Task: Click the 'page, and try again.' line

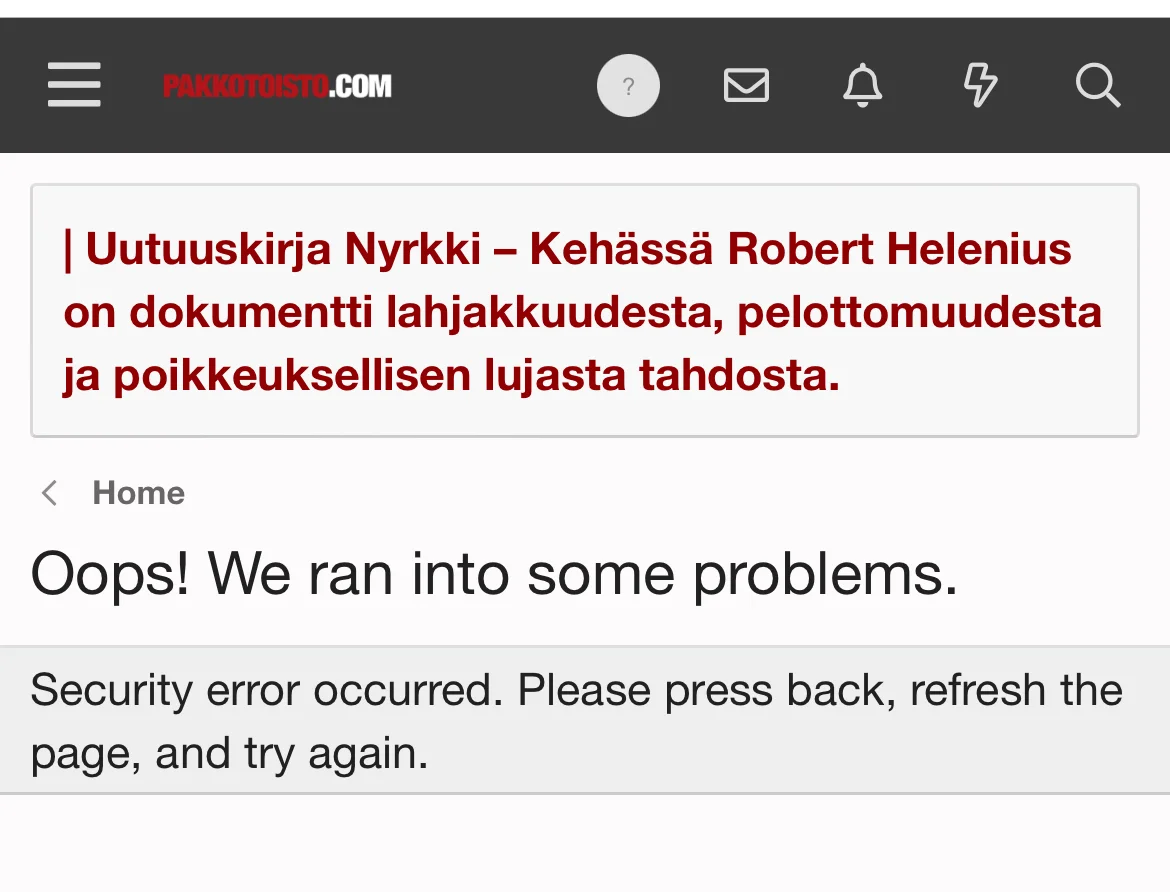Action: click(x=229, y=753)
